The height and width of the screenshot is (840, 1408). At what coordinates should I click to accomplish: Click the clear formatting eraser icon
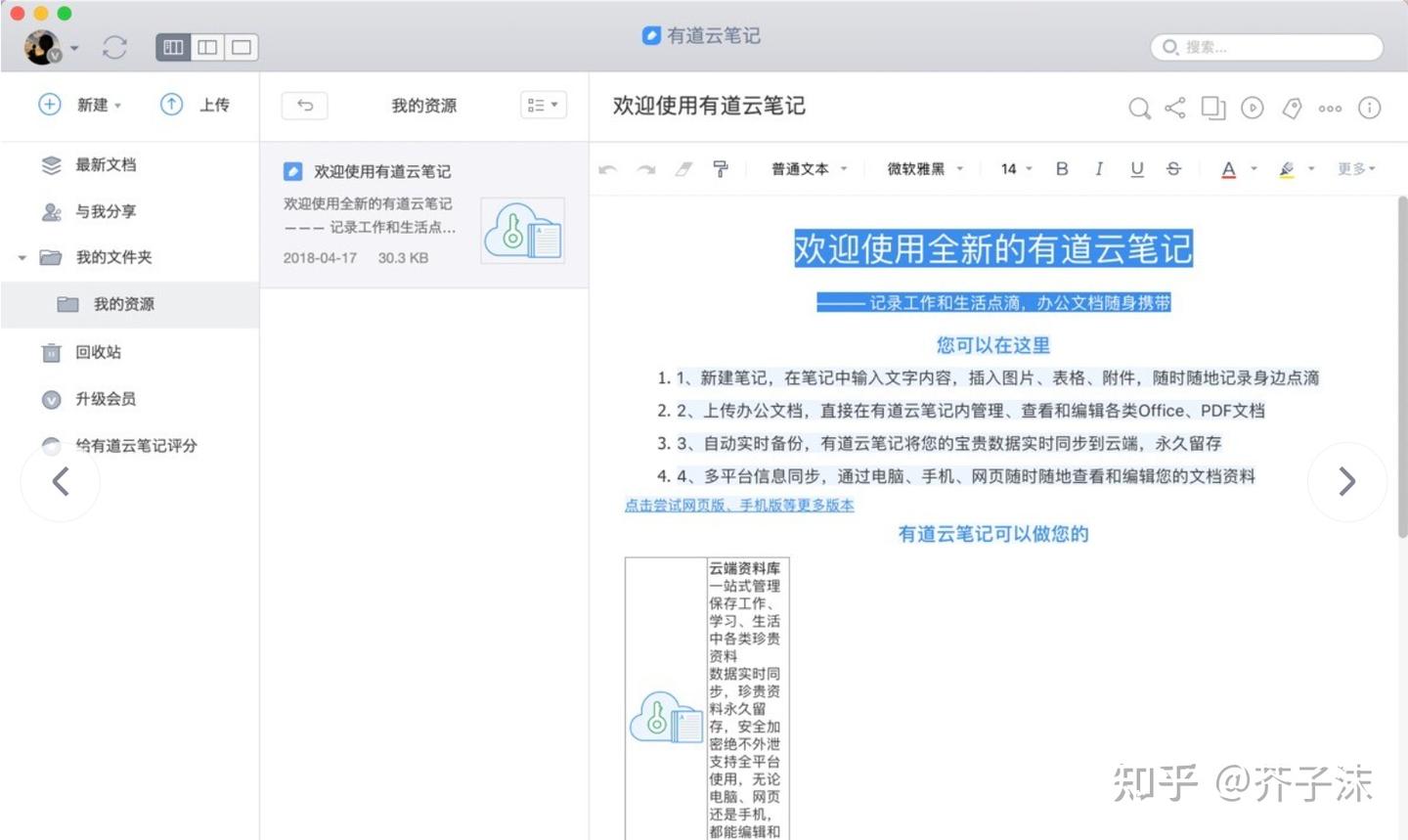coord(683,169)
